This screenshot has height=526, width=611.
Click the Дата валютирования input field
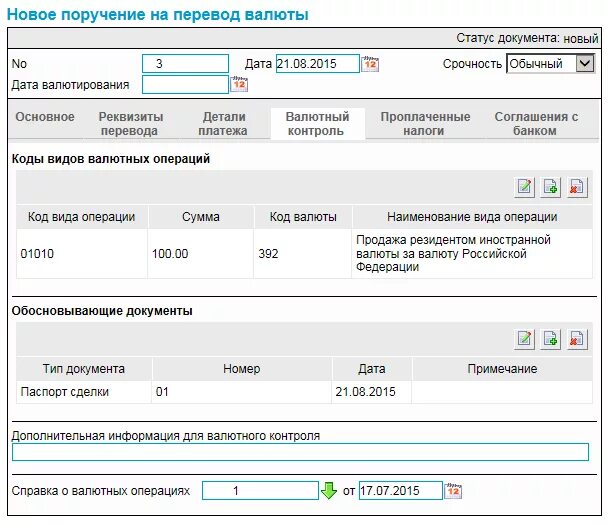[x=185, y=85]
